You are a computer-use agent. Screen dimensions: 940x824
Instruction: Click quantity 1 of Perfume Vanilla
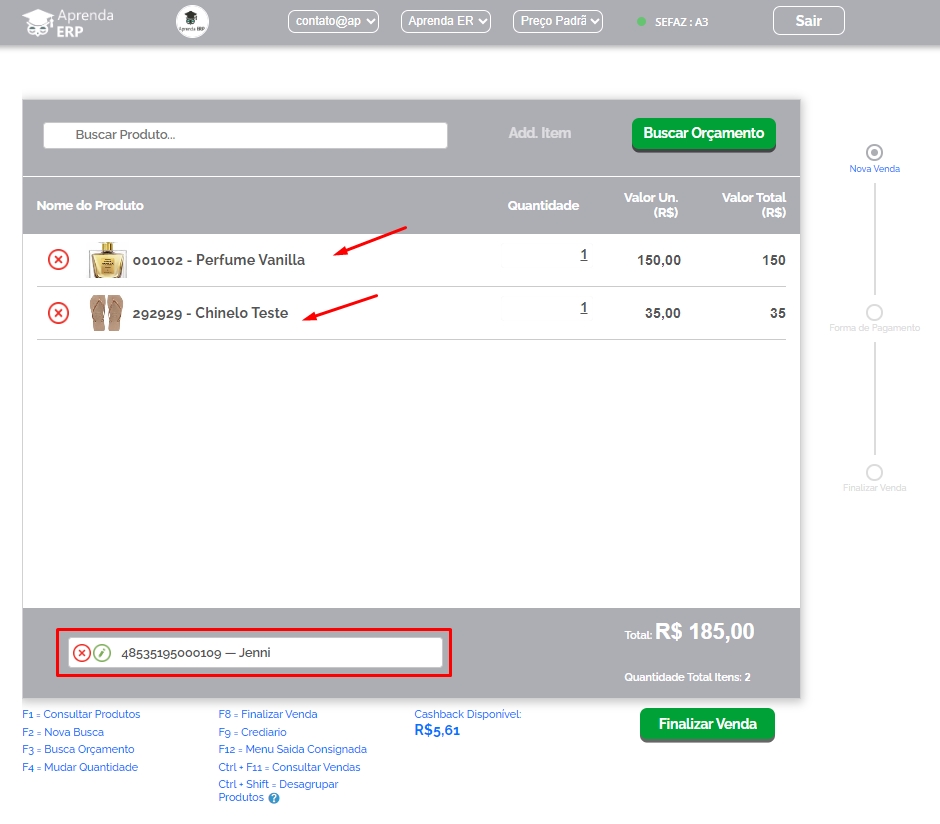[584, 255]
